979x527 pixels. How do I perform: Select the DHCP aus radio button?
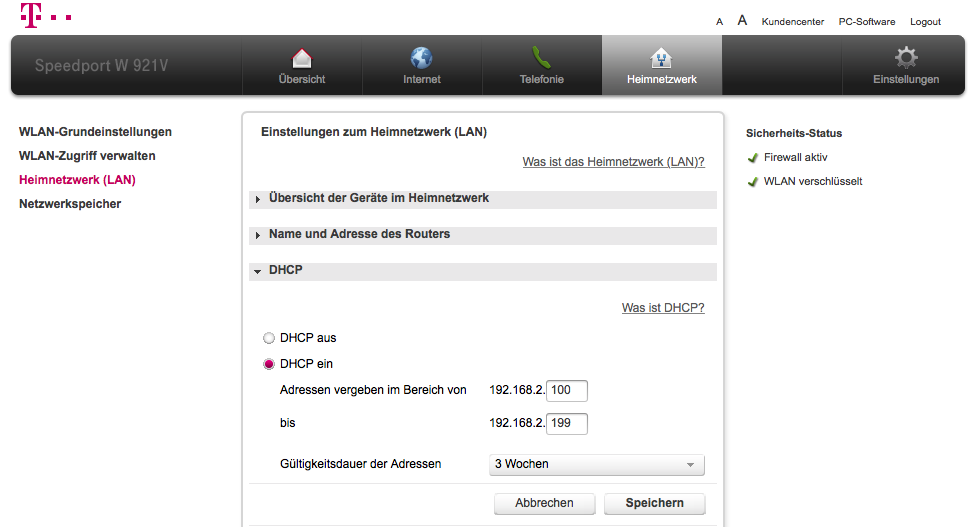pyautogui.click(x=268, y=338)
